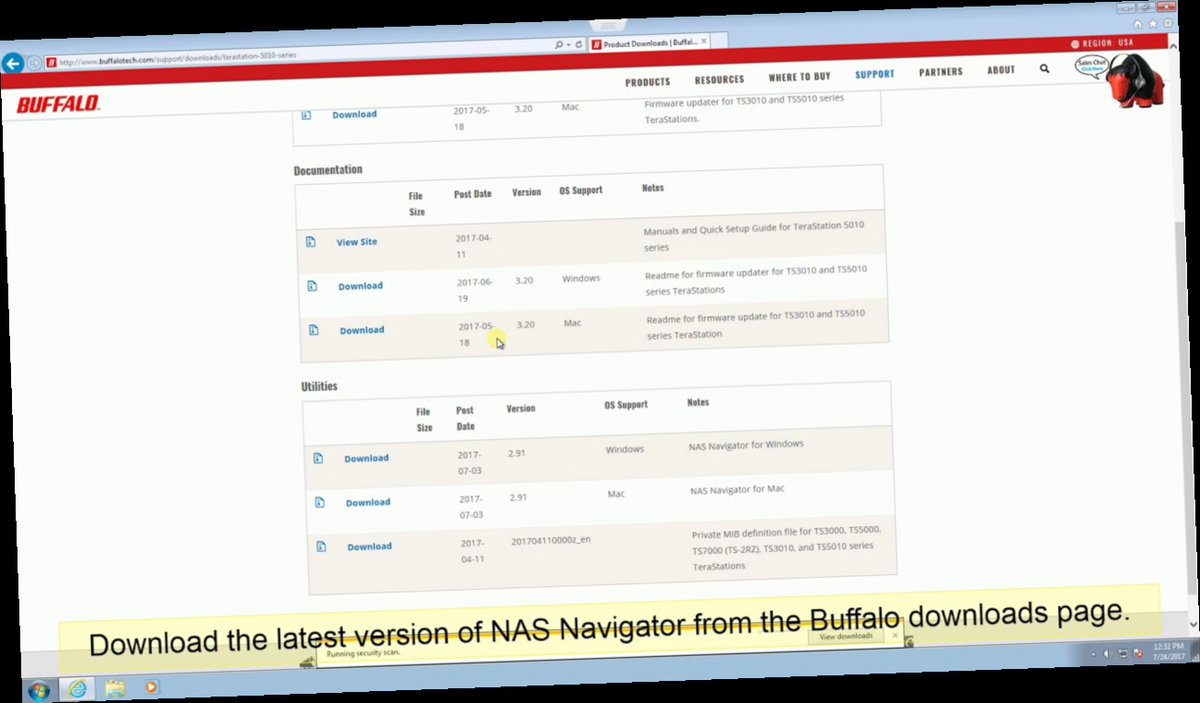The height and width of the screenshot is (703, 1200).
Task: Click the REGION: USA selector
Action: 1101,43
